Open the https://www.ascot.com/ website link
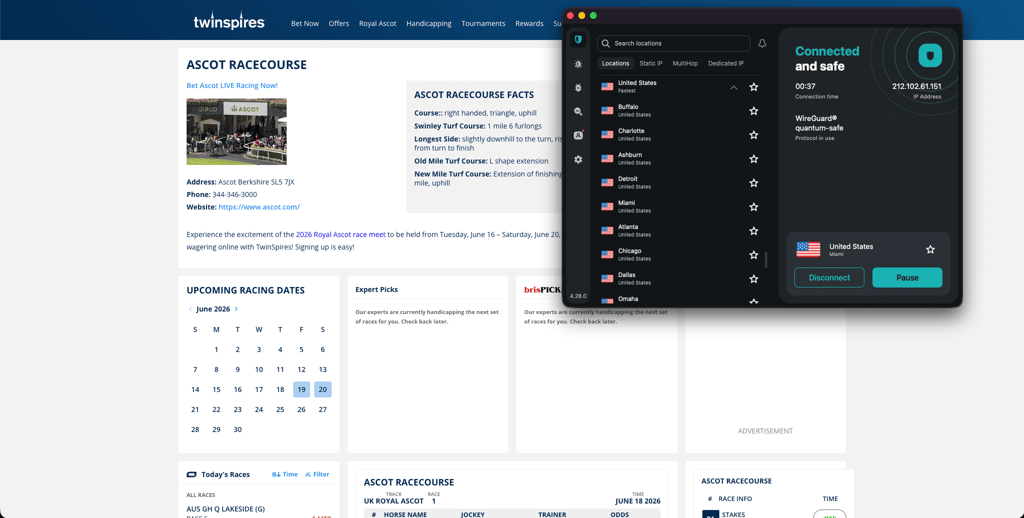Viewport: 1024px width, 518px height. click(x=259, y=207)
